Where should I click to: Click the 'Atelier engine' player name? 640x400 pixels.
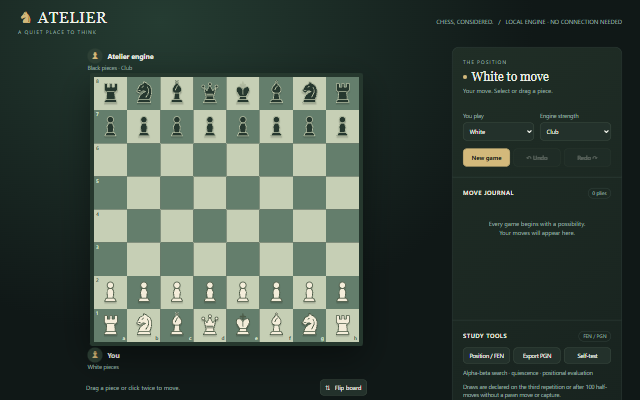point(131,56)
